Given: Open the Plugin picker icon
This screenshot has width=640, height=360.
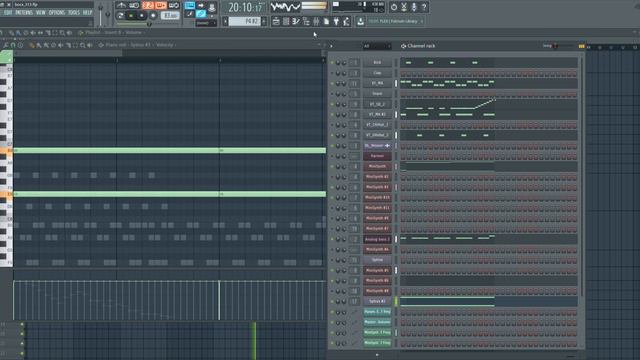Looking at the screenshot, I should (x=336, y=21).
